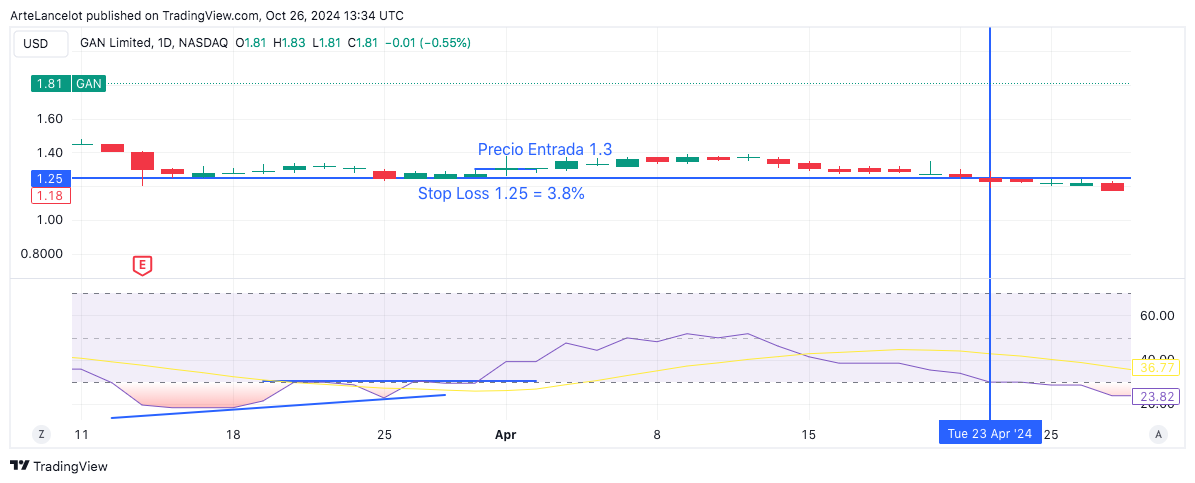Click the 'H1.83' high value
Image resolution: width=1195 pixels, height=483 pixels.
pos(290,43)
